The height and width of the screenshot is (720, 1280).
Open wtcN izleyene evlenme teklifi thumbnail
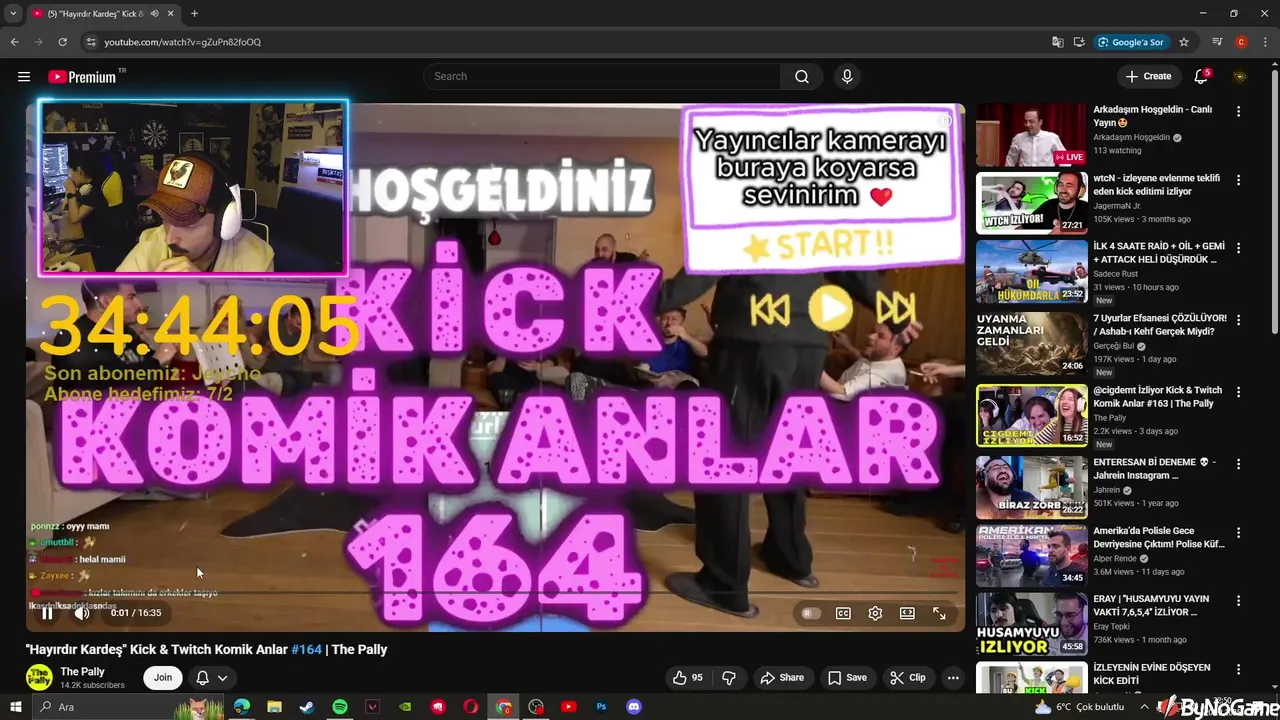1031,203
